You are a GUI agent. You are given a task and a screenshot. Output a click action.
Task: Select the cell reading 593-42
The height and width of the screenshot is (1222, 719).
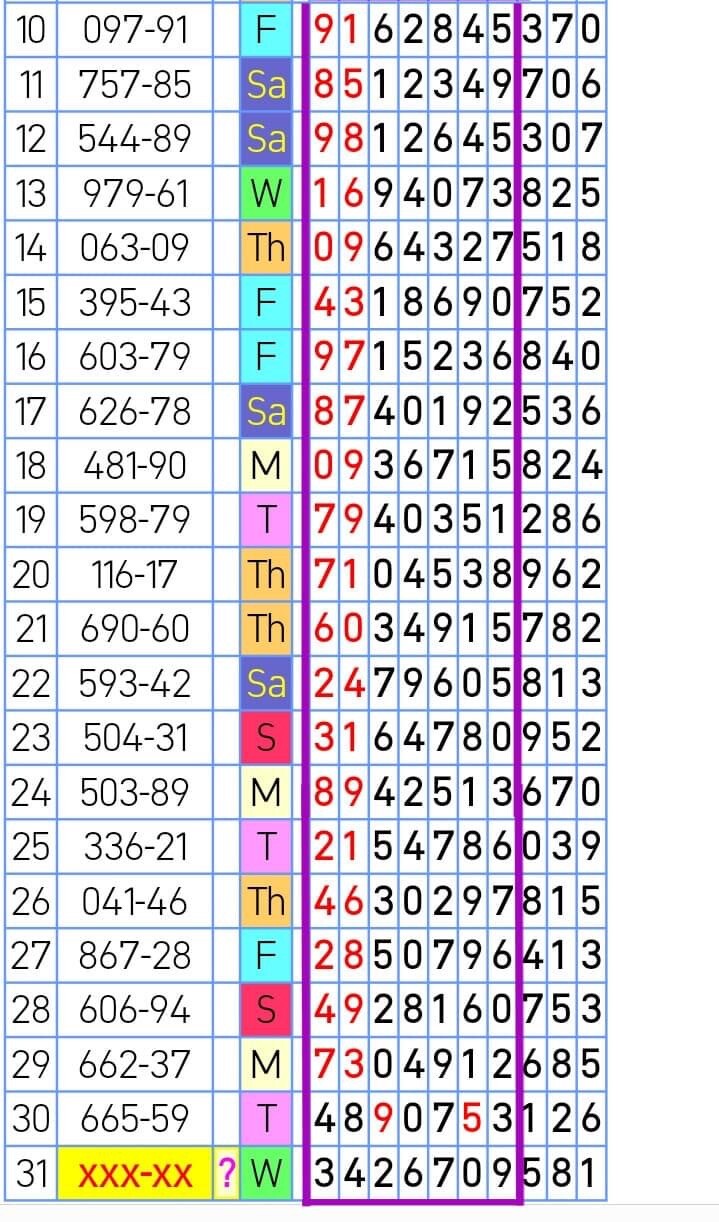[135, 683]
